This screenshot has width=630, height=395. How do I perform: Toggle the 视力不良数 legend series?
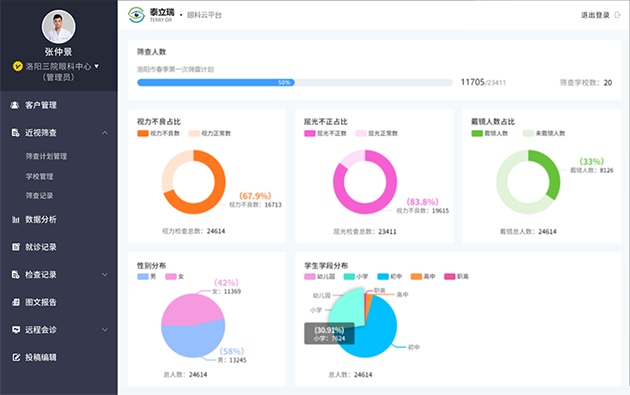coord(159,133)
